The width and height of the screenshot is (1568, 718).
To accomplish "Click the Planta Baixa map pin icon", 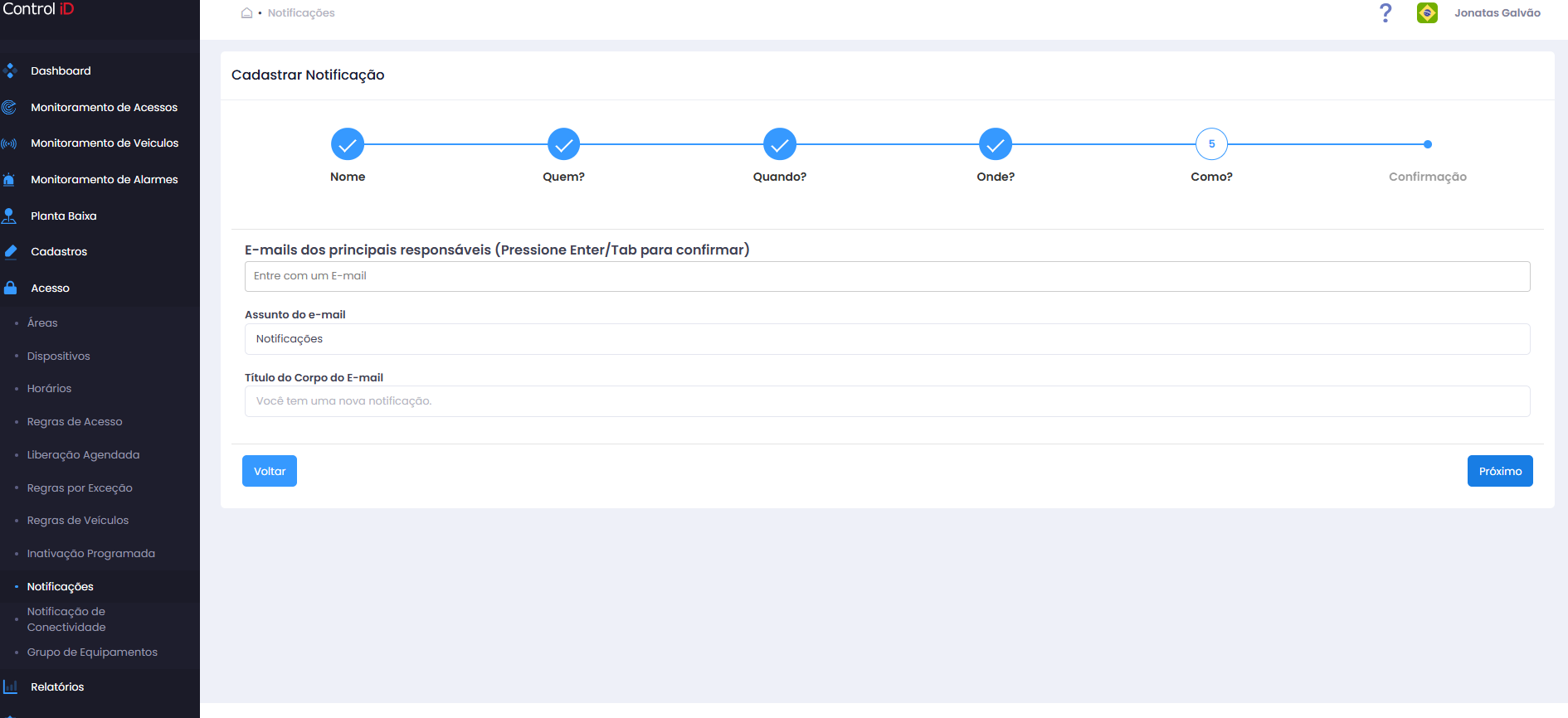I will pyautogui.click(x=9, y=216).
